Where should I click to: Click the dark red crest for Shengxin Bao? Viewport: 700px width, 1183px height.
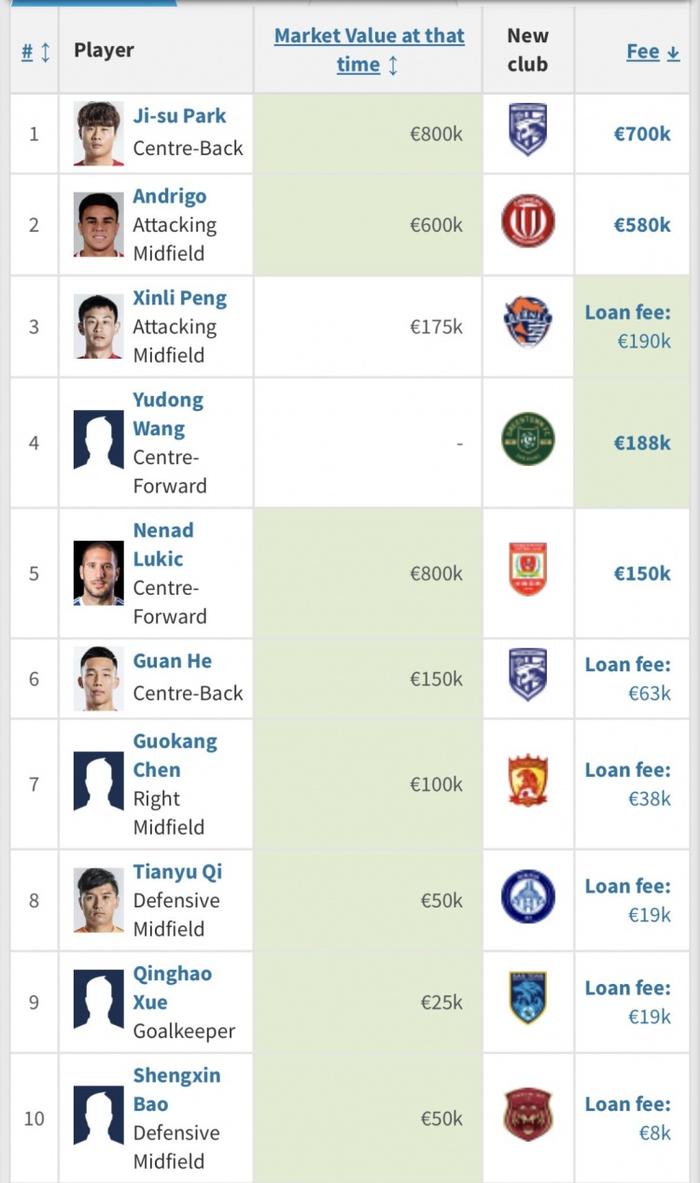[x=528, y=1114]
